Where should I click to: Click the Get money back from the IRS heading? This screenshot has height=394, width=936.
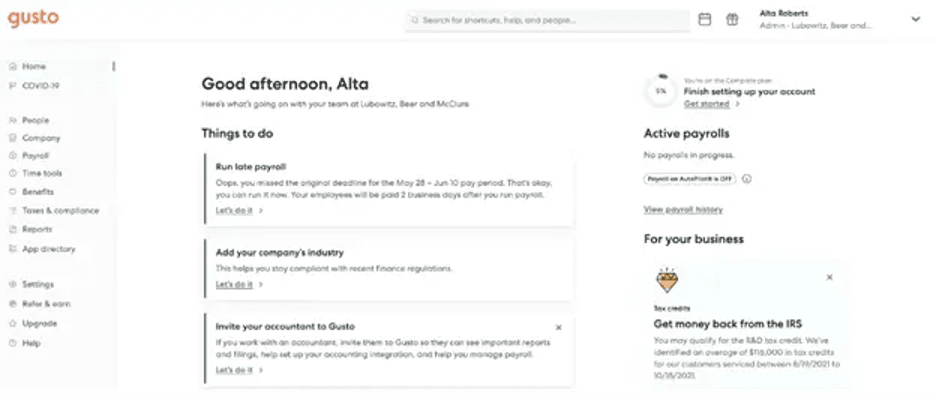pyautogui.click(x=728, y=324)
